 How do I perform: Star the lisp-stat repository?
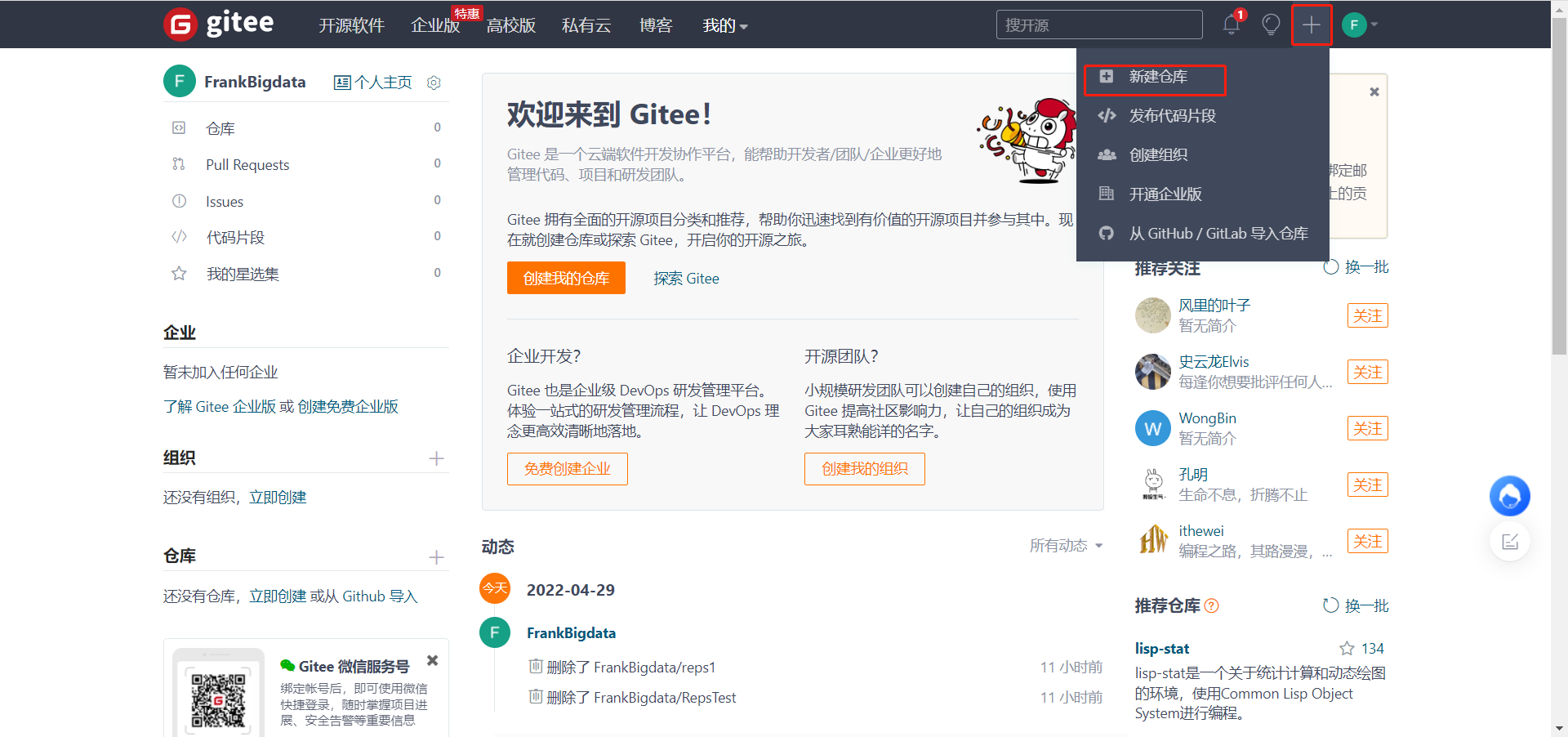1347,649
